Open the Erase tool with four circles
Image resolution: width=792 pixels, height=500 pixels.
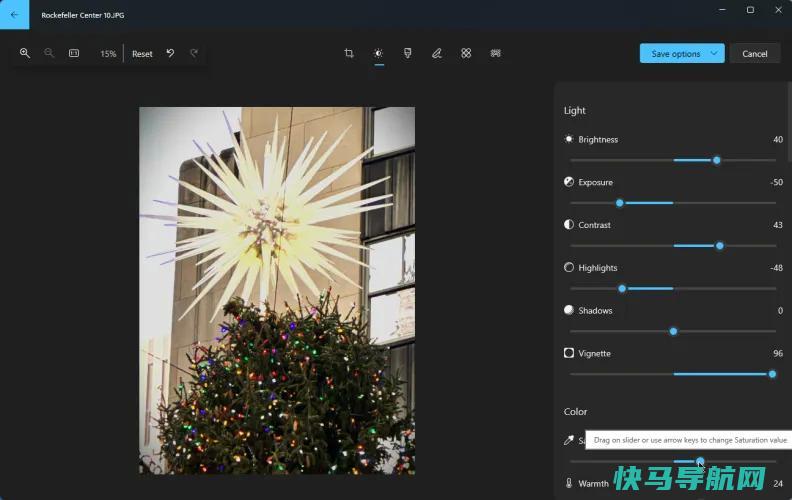(x=466, y=53)
